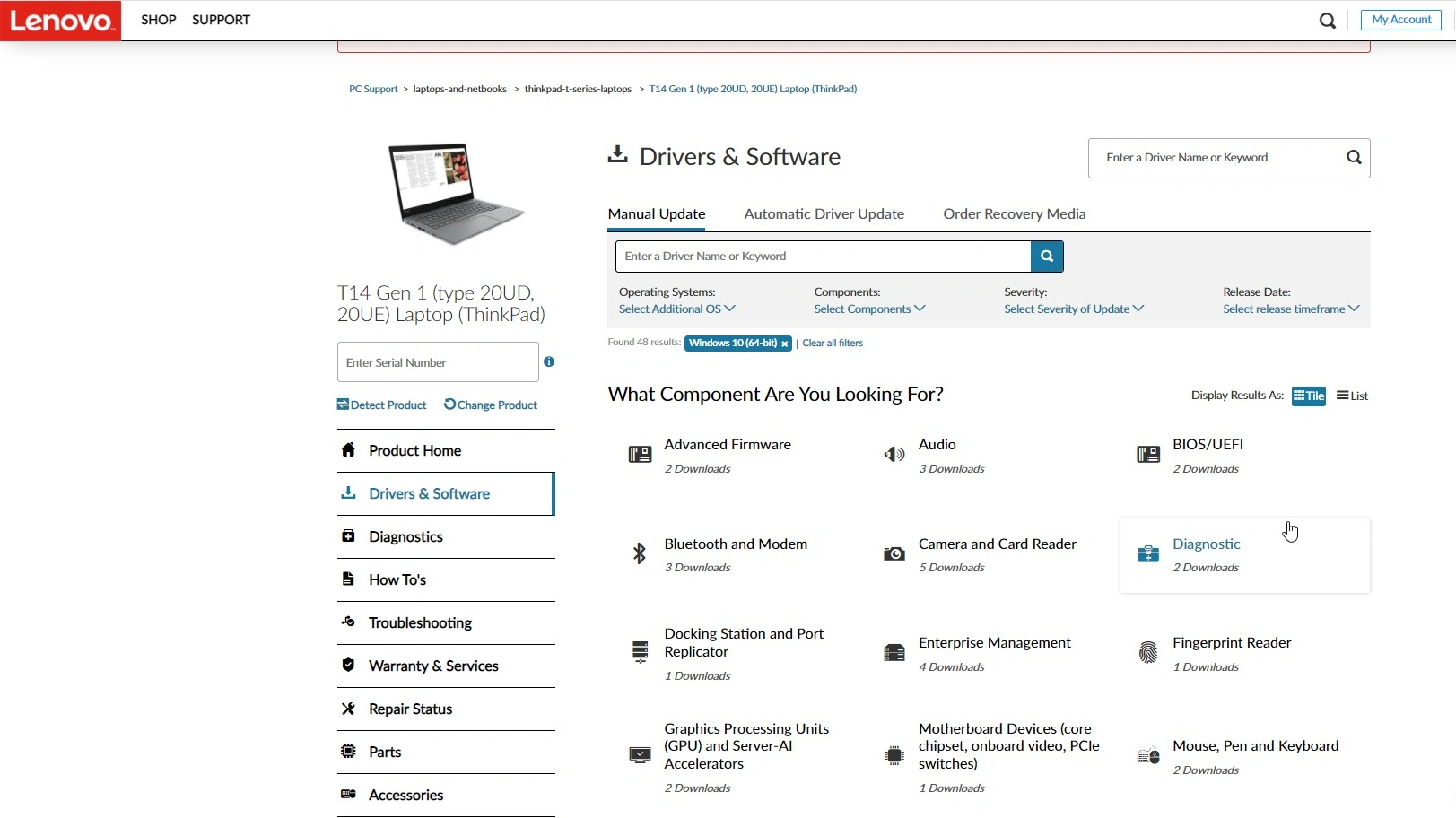Click Change Product link
Viewport: 1456px width, 818px height.
(x=491, y=405)
